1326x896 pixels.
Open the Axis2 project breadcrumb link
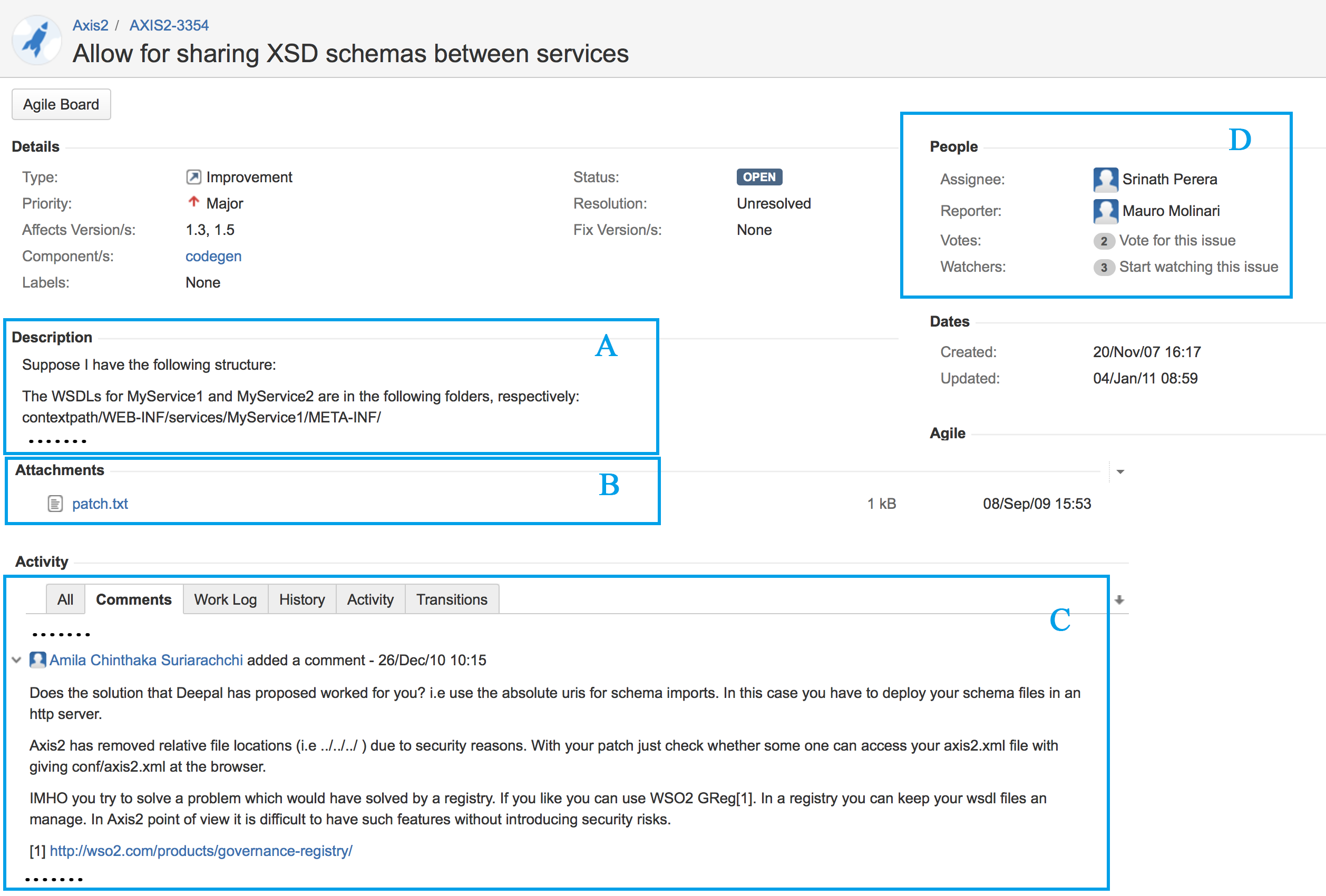coord(90,26)
